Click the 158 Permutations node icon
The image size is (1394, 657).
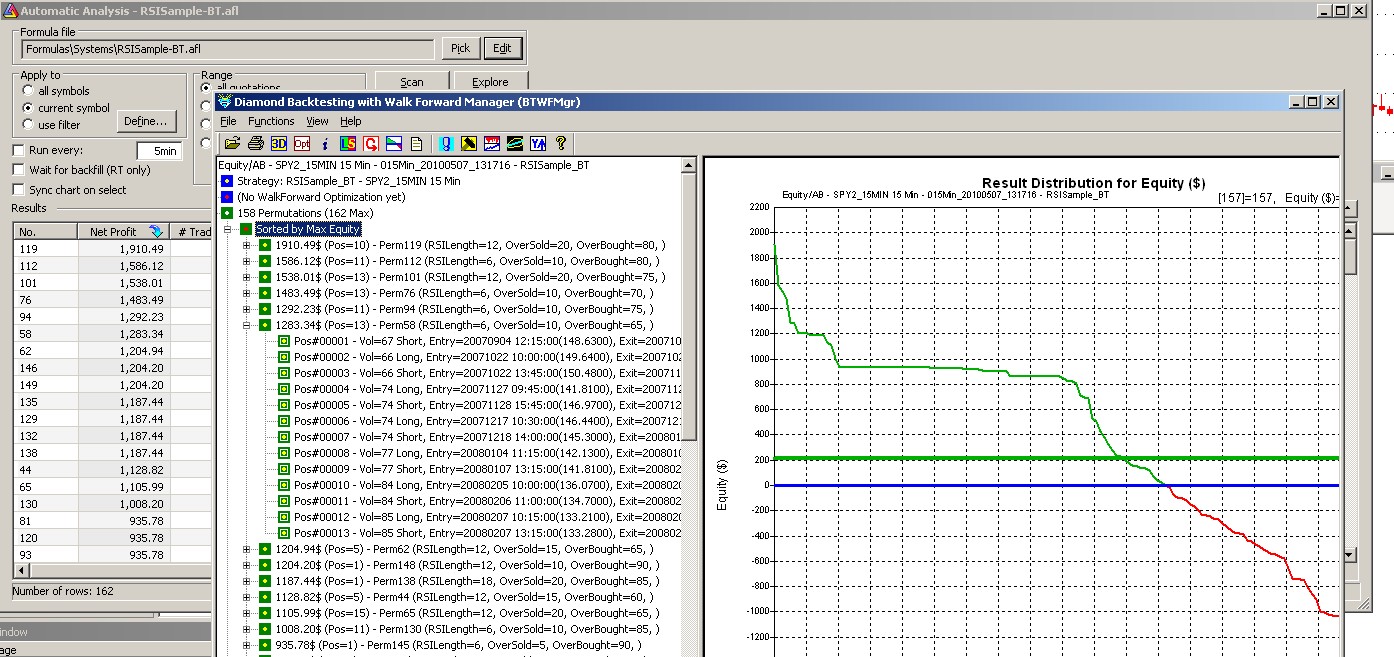227,213
